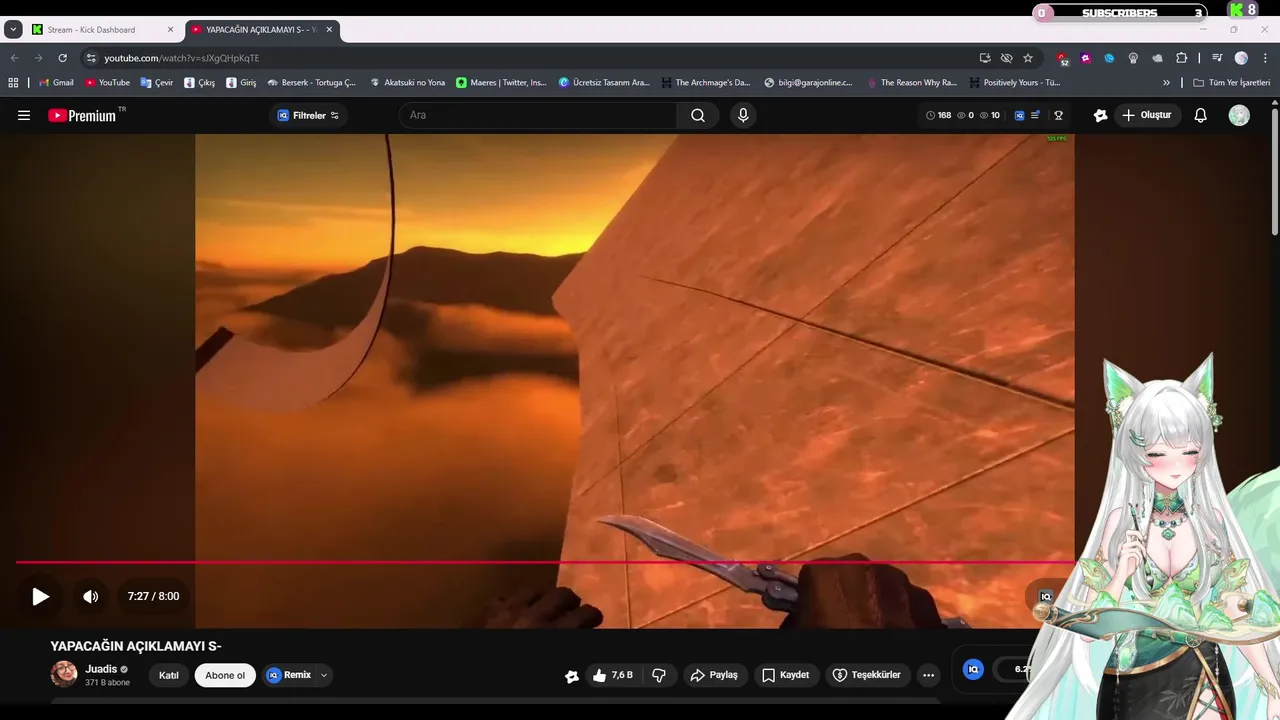Open the Juadis channel avatar
The width and height of the screenshot is (1280, 720).
[64, 674]
